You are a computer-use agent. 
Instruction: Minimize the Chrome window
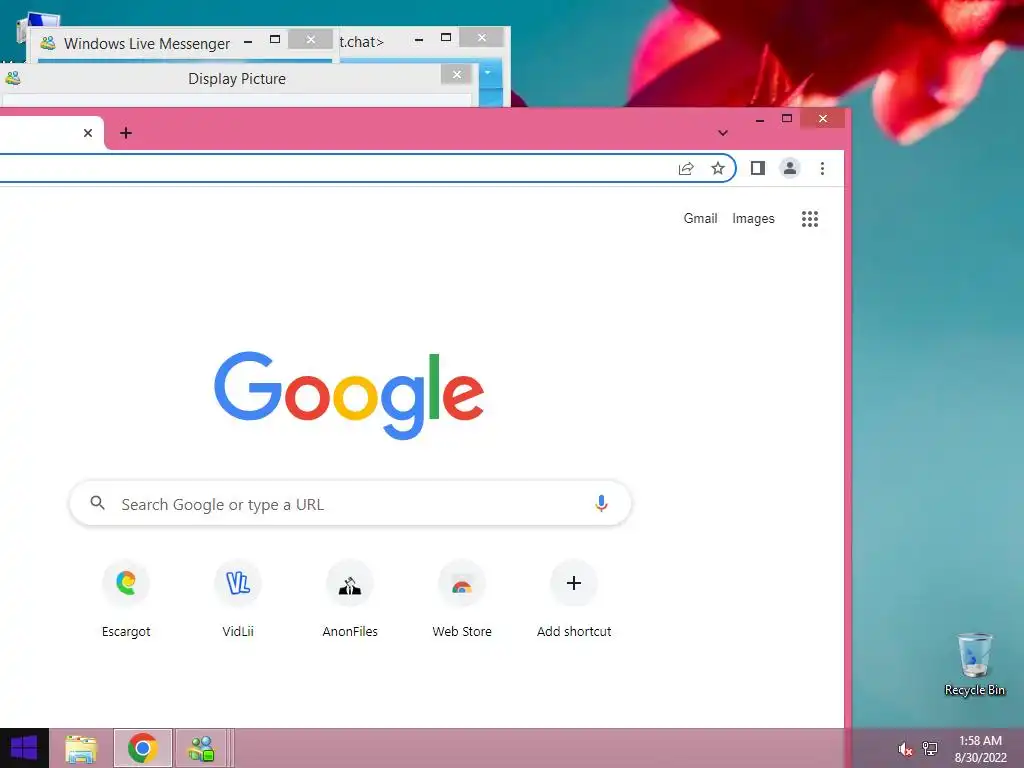[x=760, y=120]
